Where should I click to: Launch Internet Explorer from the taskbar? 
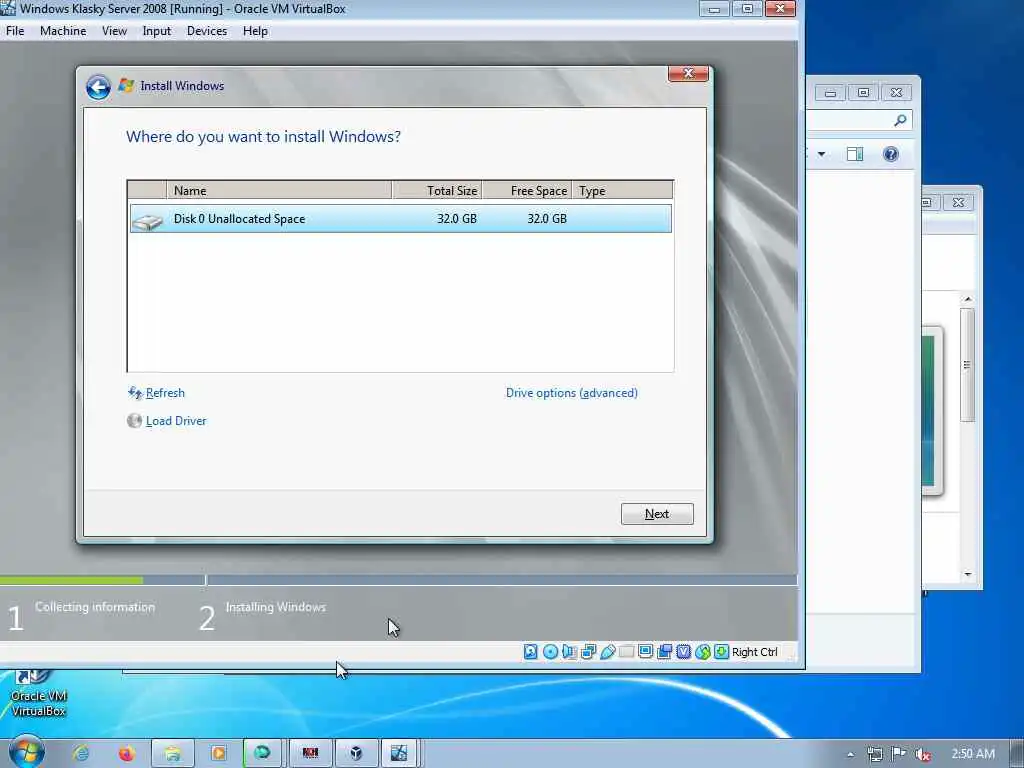tap(81, 754)
